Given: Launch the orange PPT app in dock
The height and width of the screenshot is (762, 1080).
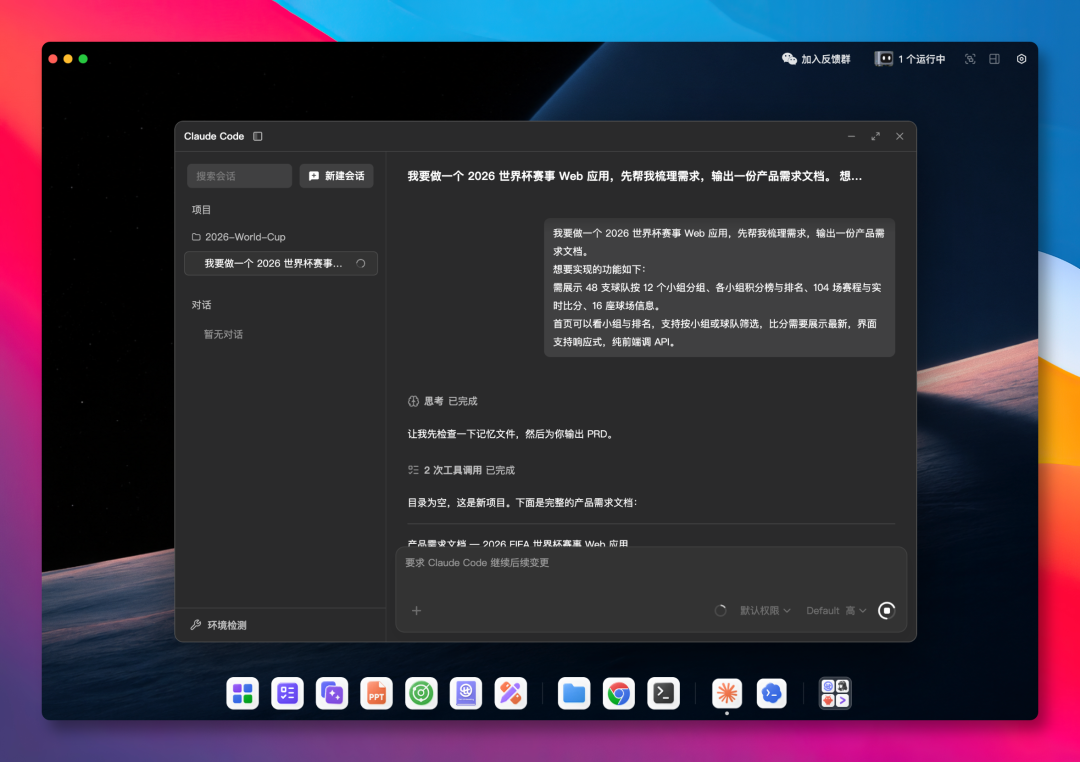Looking at the screenshot, I should (376, 693).
